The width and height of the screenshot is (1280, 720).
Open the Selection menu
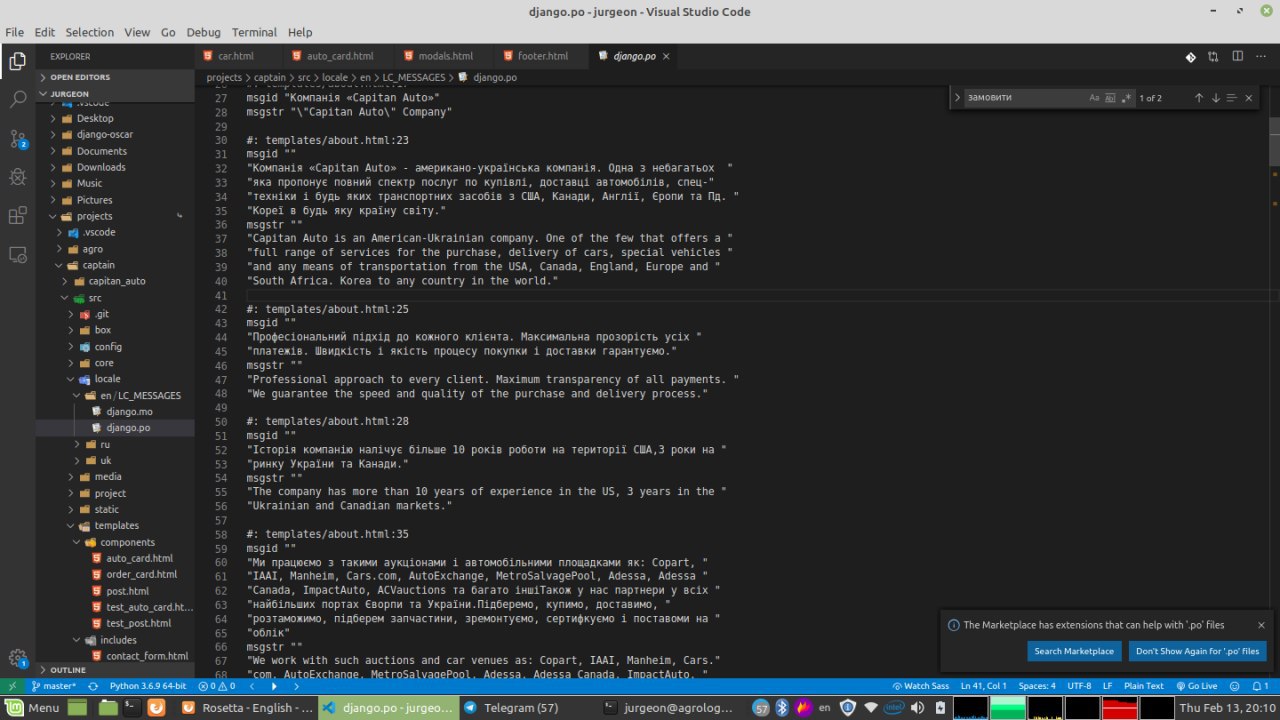pyautogui.click(x=90, y=32)
